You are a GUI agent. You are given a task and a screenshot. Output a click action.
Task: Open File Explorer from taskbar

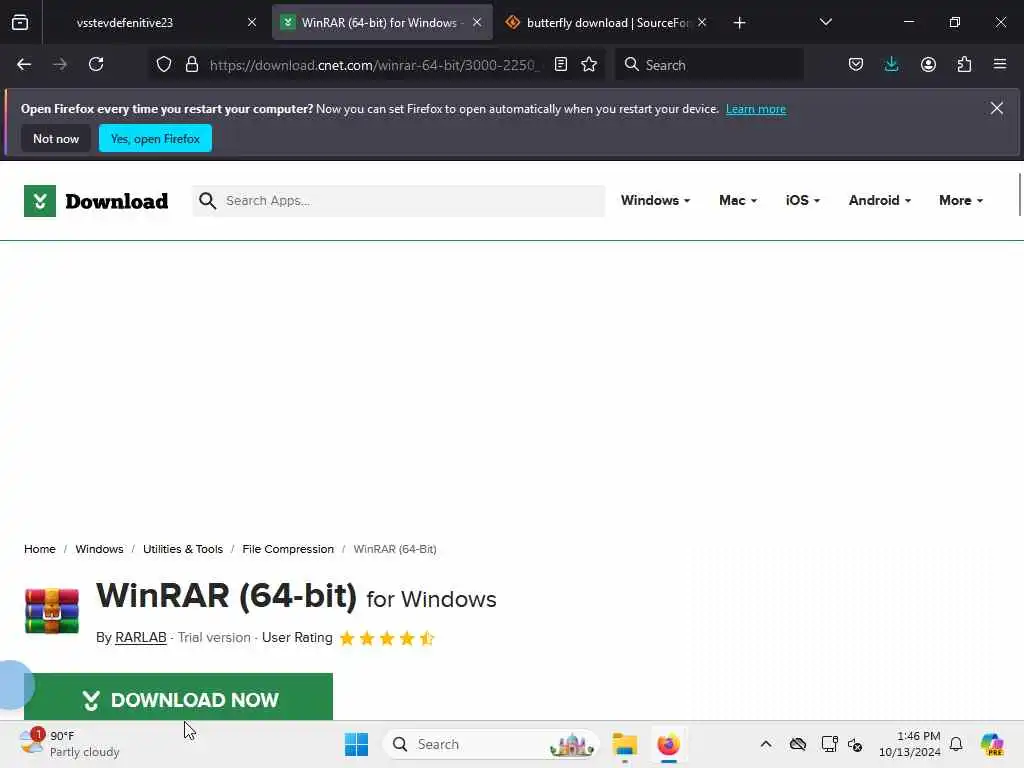pos(624,744)
